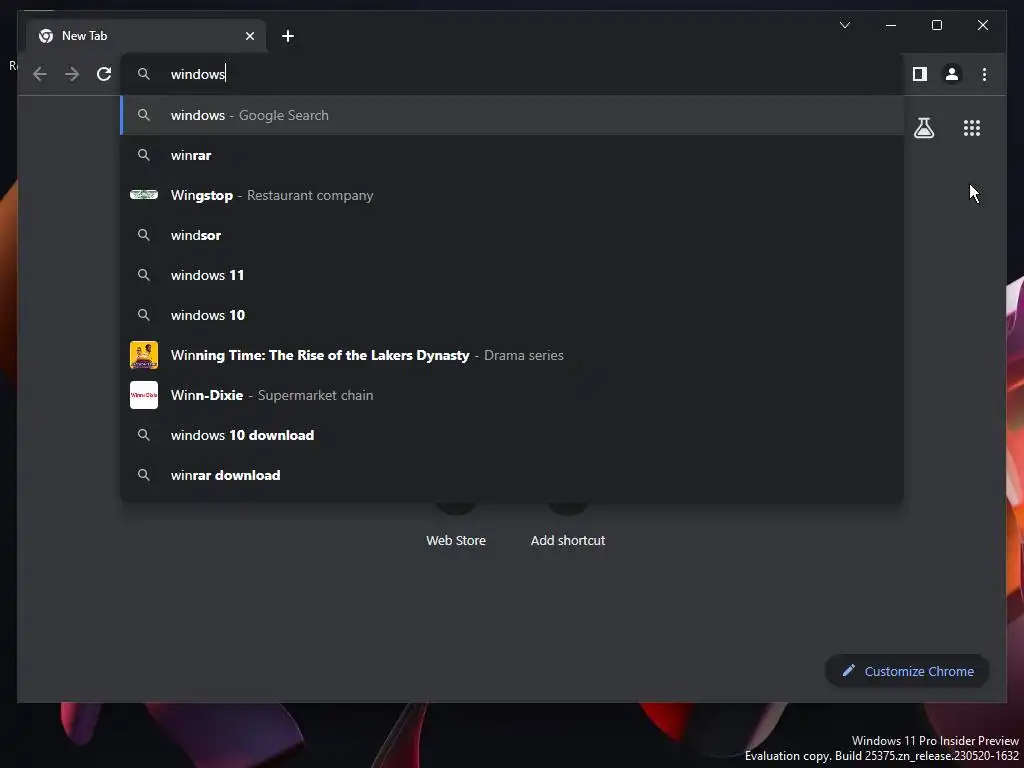Viewport: 1024px width, 768px height.
Task: Choose the 'windows 11' suggestion
Action: [512, 275]
